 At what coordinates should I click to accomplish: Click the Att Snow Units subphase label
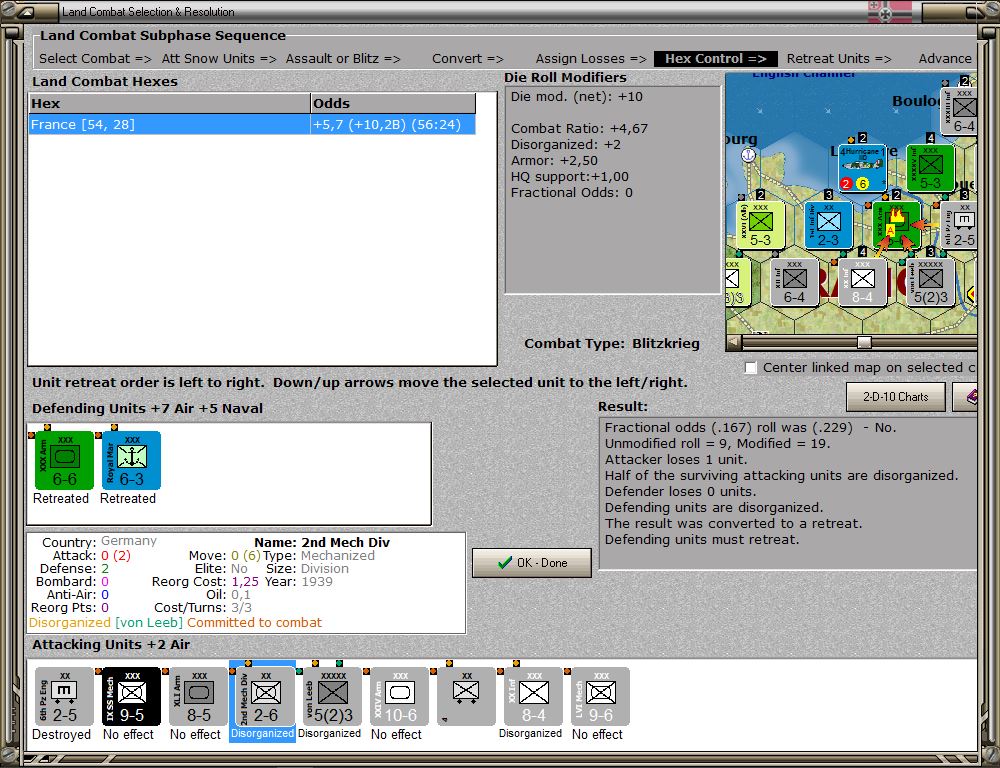219,59
